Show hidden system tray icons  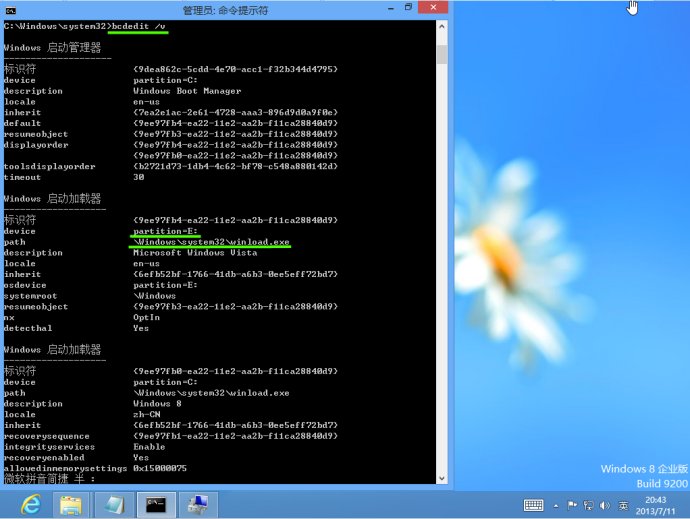coord(556,506)
